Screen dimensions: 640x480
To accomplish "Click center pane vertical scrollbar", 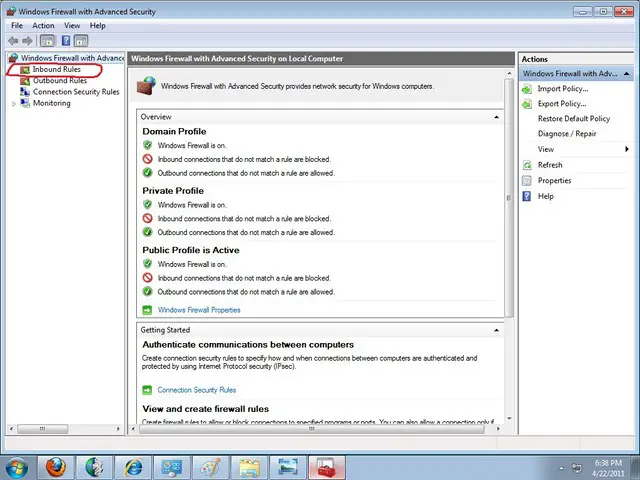I will coord(509,198).
